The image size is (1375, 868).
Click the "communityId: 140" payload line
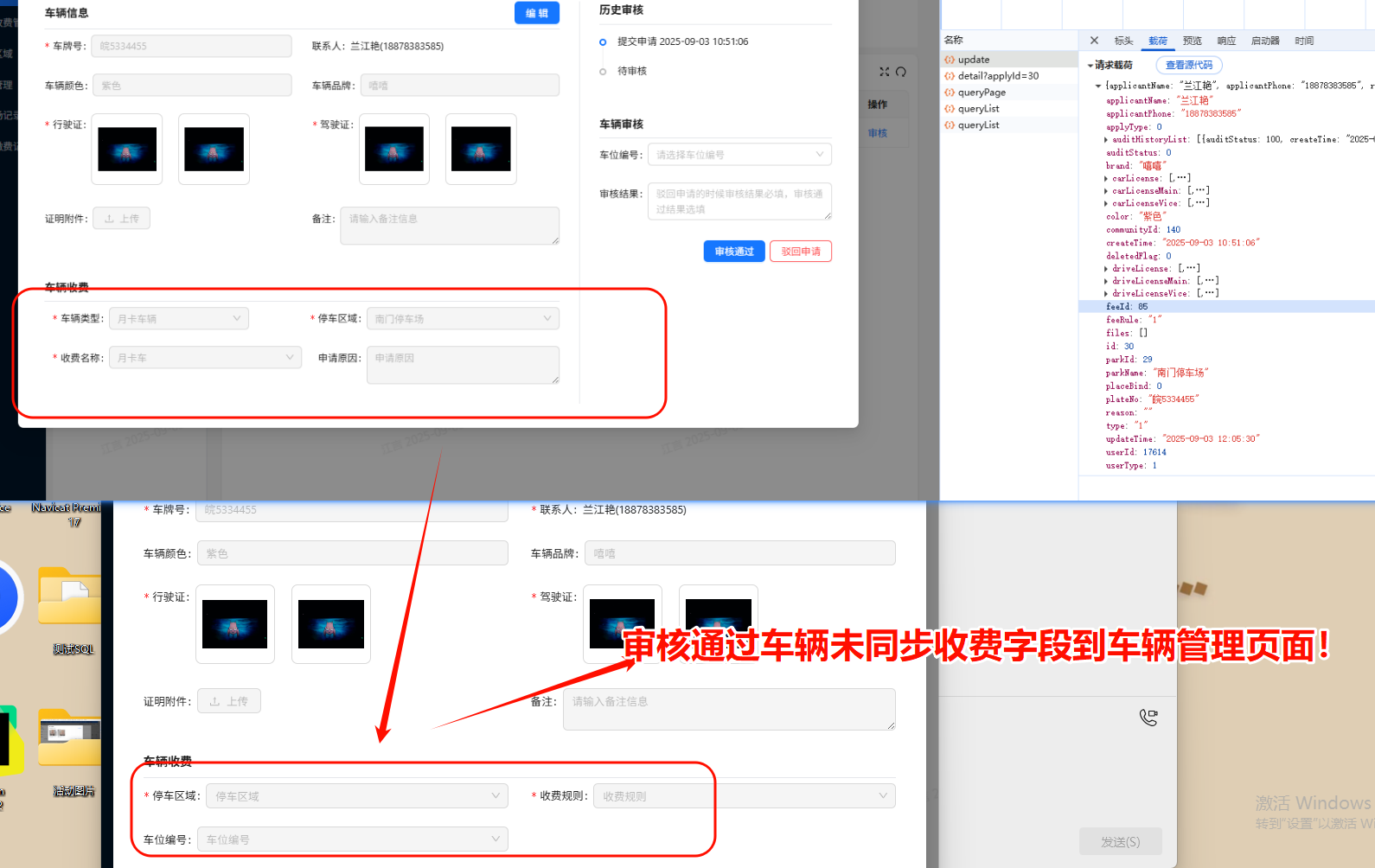[x=1143, y=230]
